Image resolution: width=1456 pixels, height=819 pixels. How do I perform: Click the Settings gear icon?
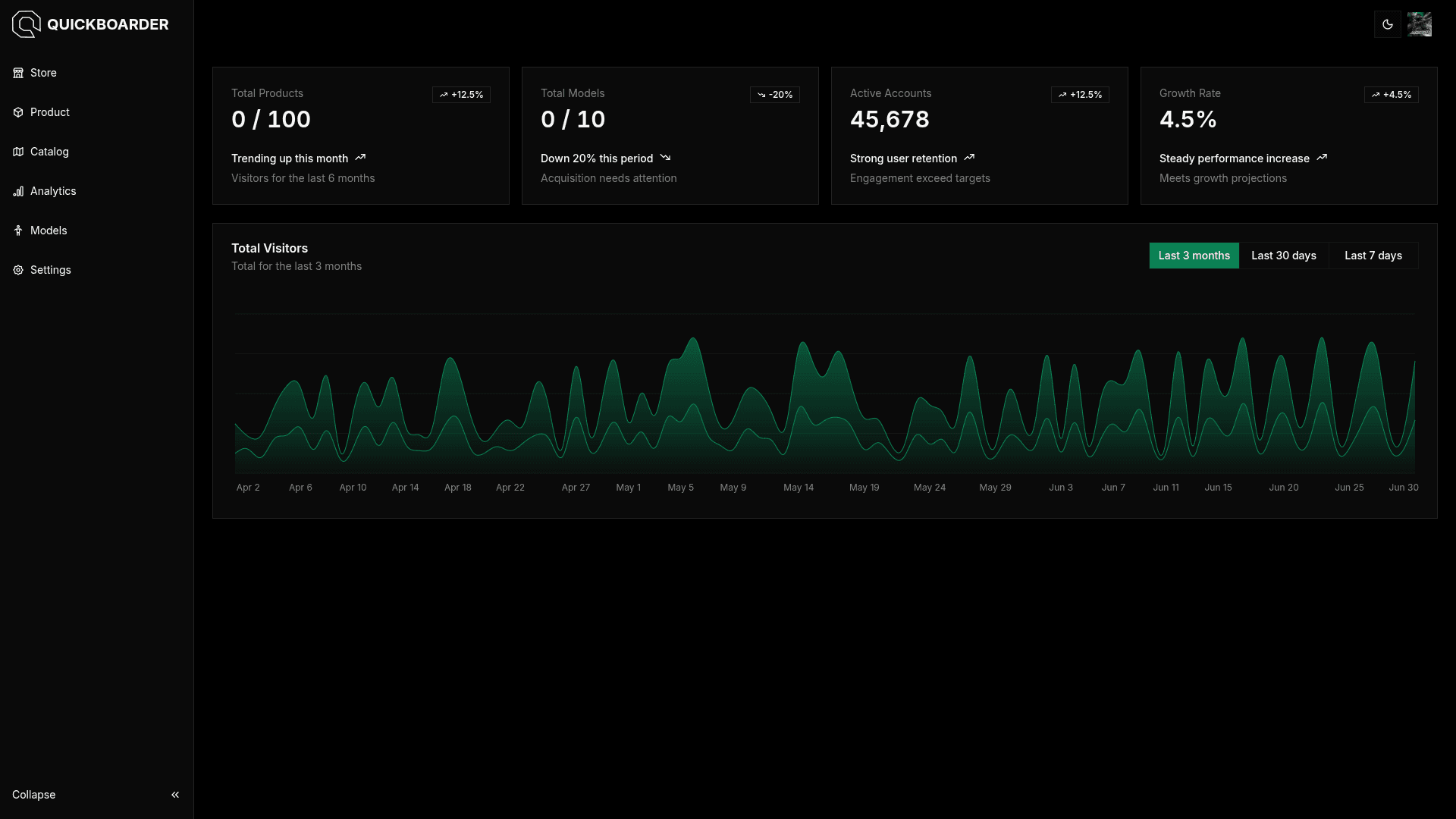[18, 270]
